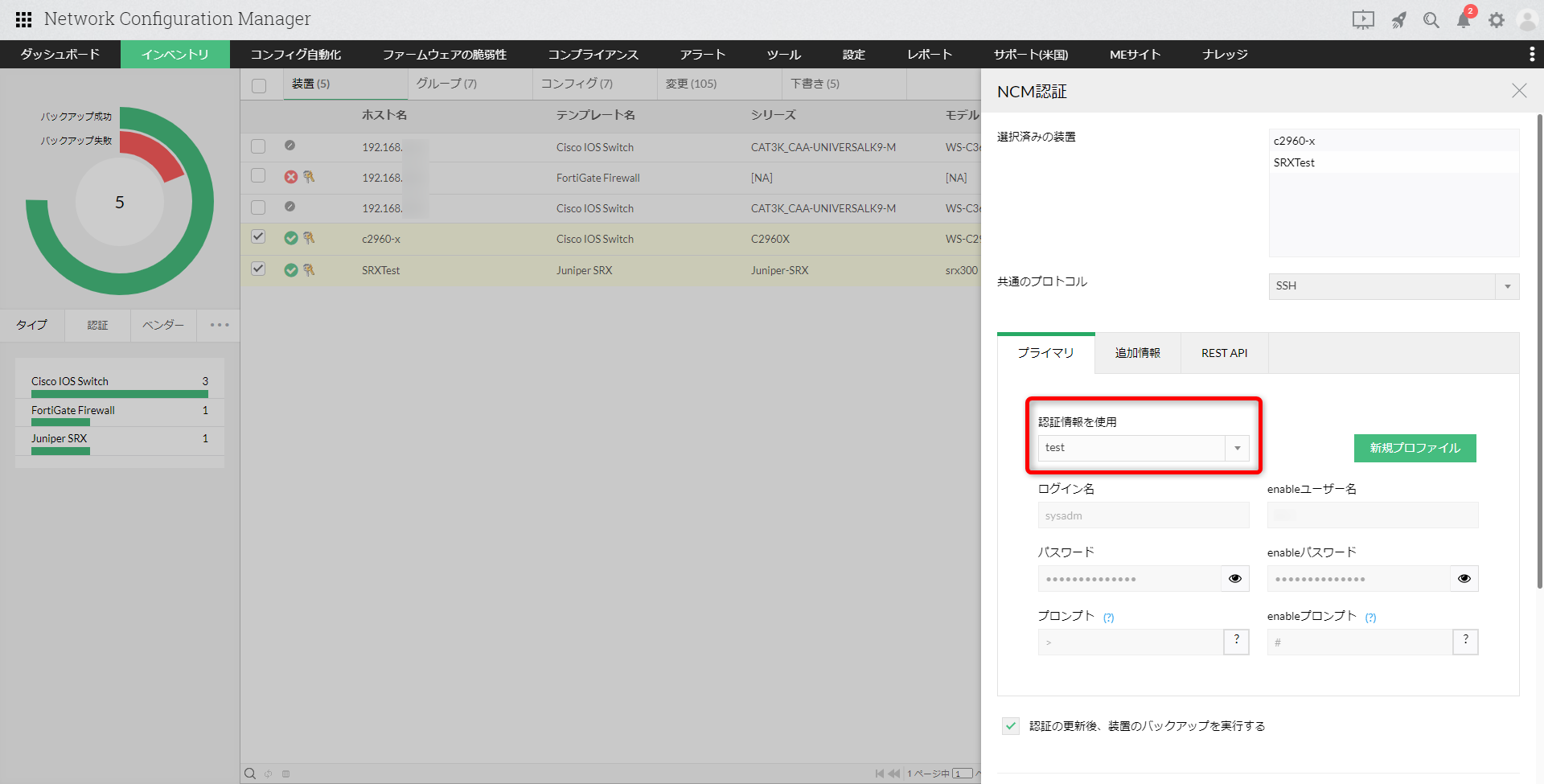Open the (?) help link next to enableプロンプト label

tap(1371, 618)
